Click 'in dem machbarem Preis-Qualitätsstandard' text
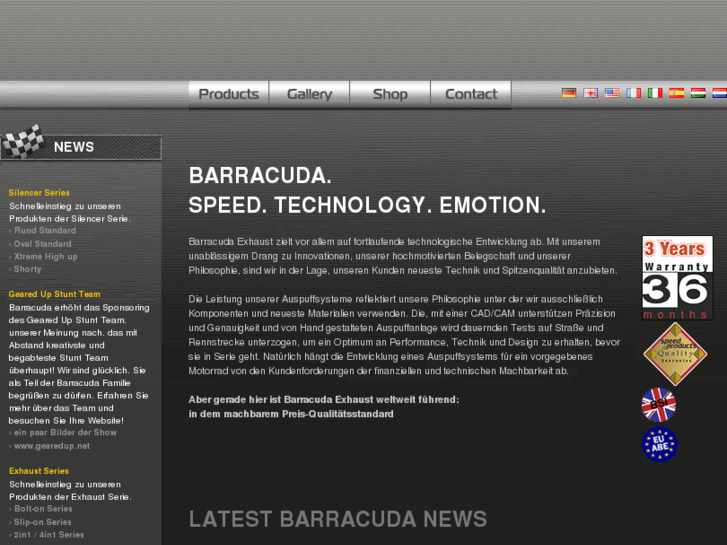727x545 pixels. pyautogui.click(x=291, y=414)
